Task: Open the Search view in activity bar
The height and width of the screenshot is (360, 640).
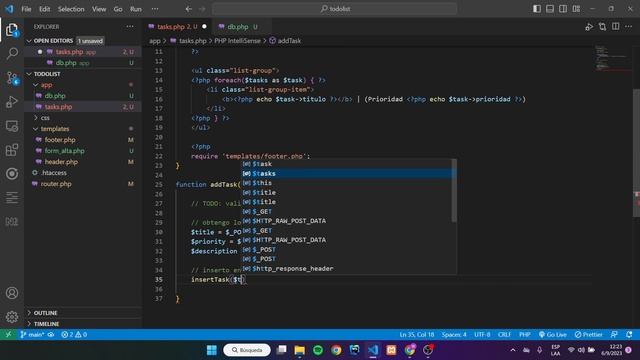Action: coord(12,53)
